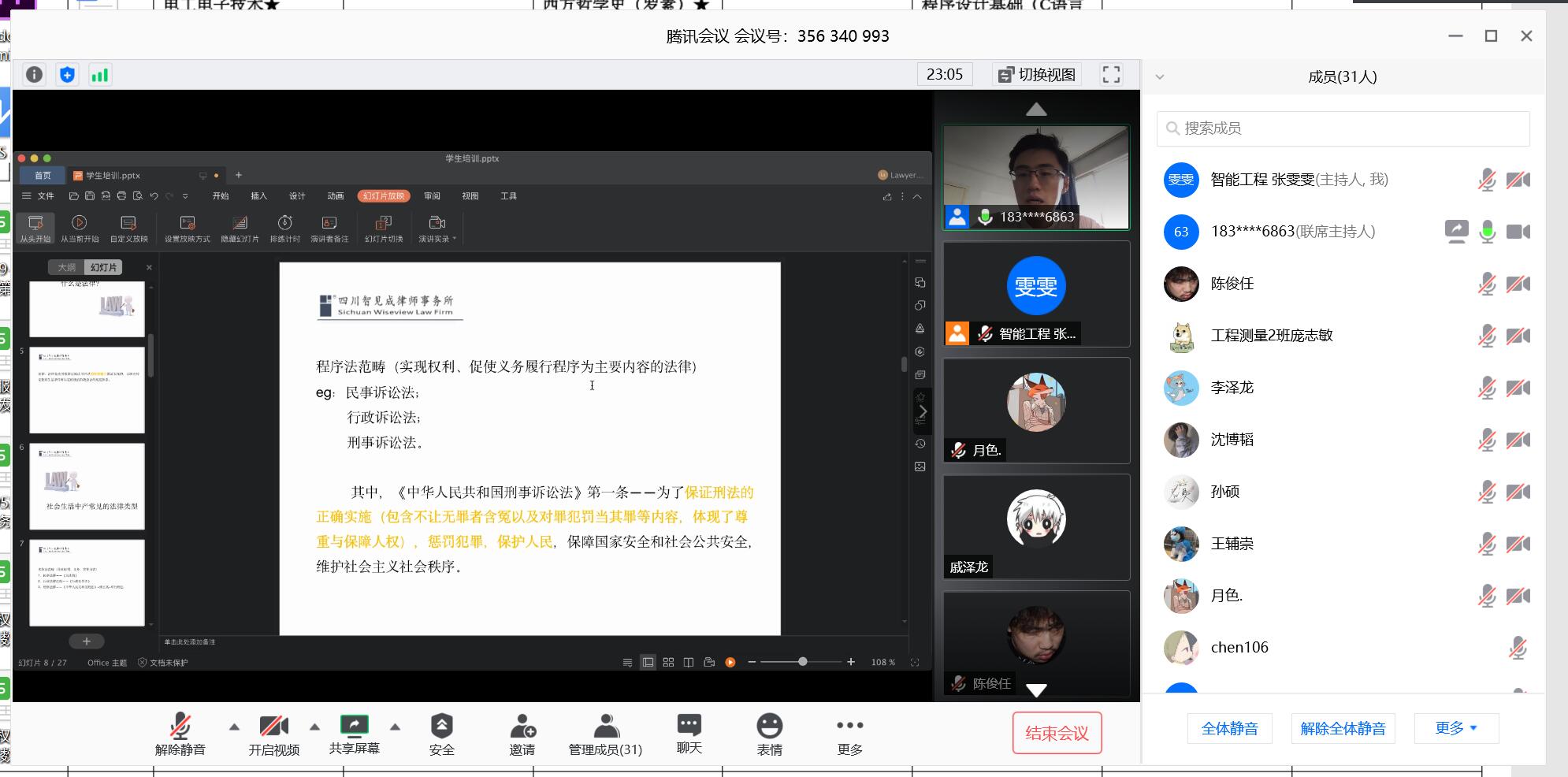This screenshot has width=1568, height=777.
Task: Expand video options arrow beside 开启视频
Action: pyautogui.click(x=314, y=727)
